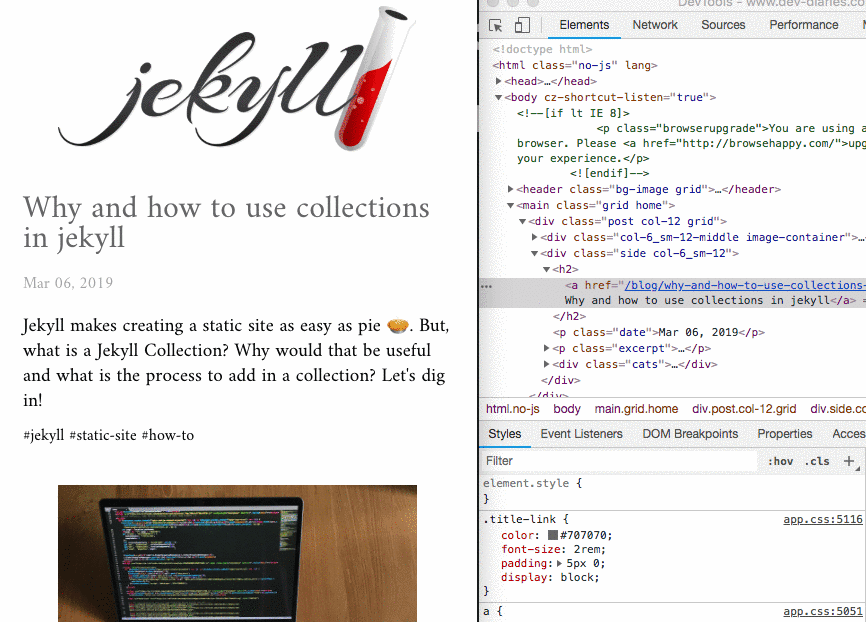This screenshot has width=866, height=622.
Task: Toggle the device toolbar icon
Action: click(522, 25)
